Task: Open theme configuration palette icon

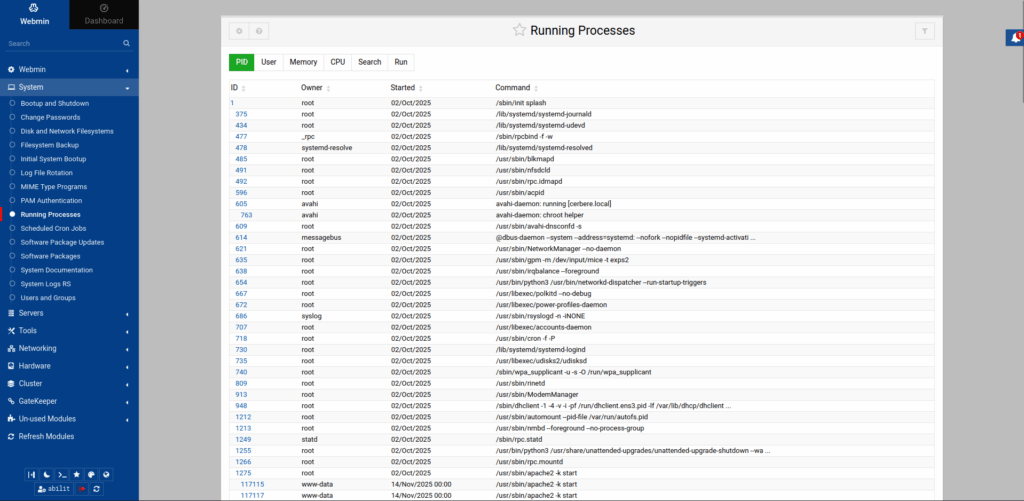Action: (91, 474)
